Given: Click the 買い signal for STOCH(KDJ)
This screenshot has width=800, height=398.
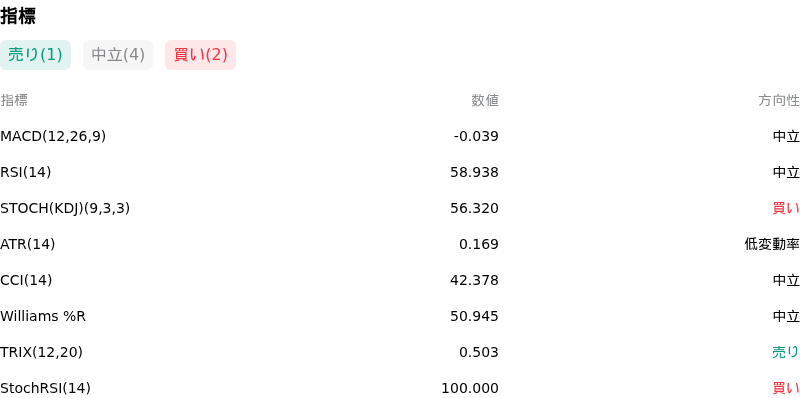Looking at the screenshot, I should 786,208.
